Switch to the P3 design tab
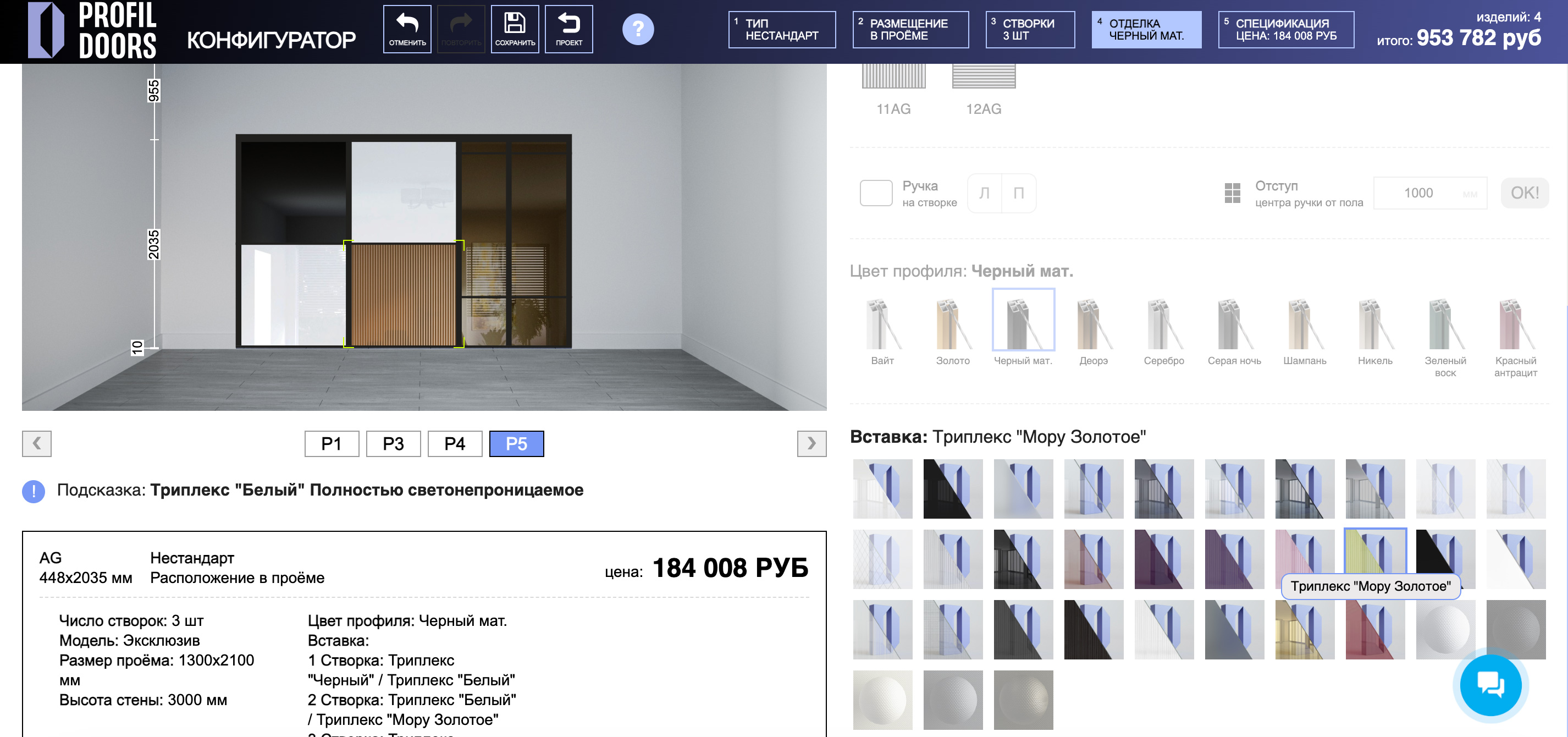 coord(393,443)
